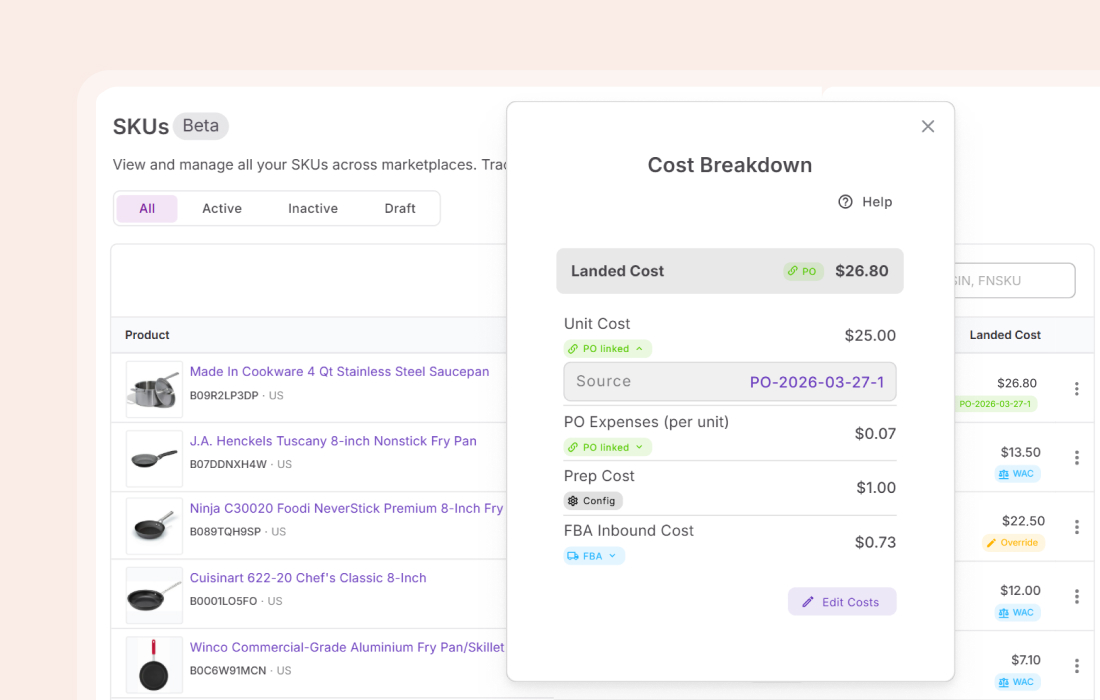The height and width of the screenshot is (700, 1100).
Task: Click the WAC badge under the $13.50 landed cost
Action: click(1018, 473)
